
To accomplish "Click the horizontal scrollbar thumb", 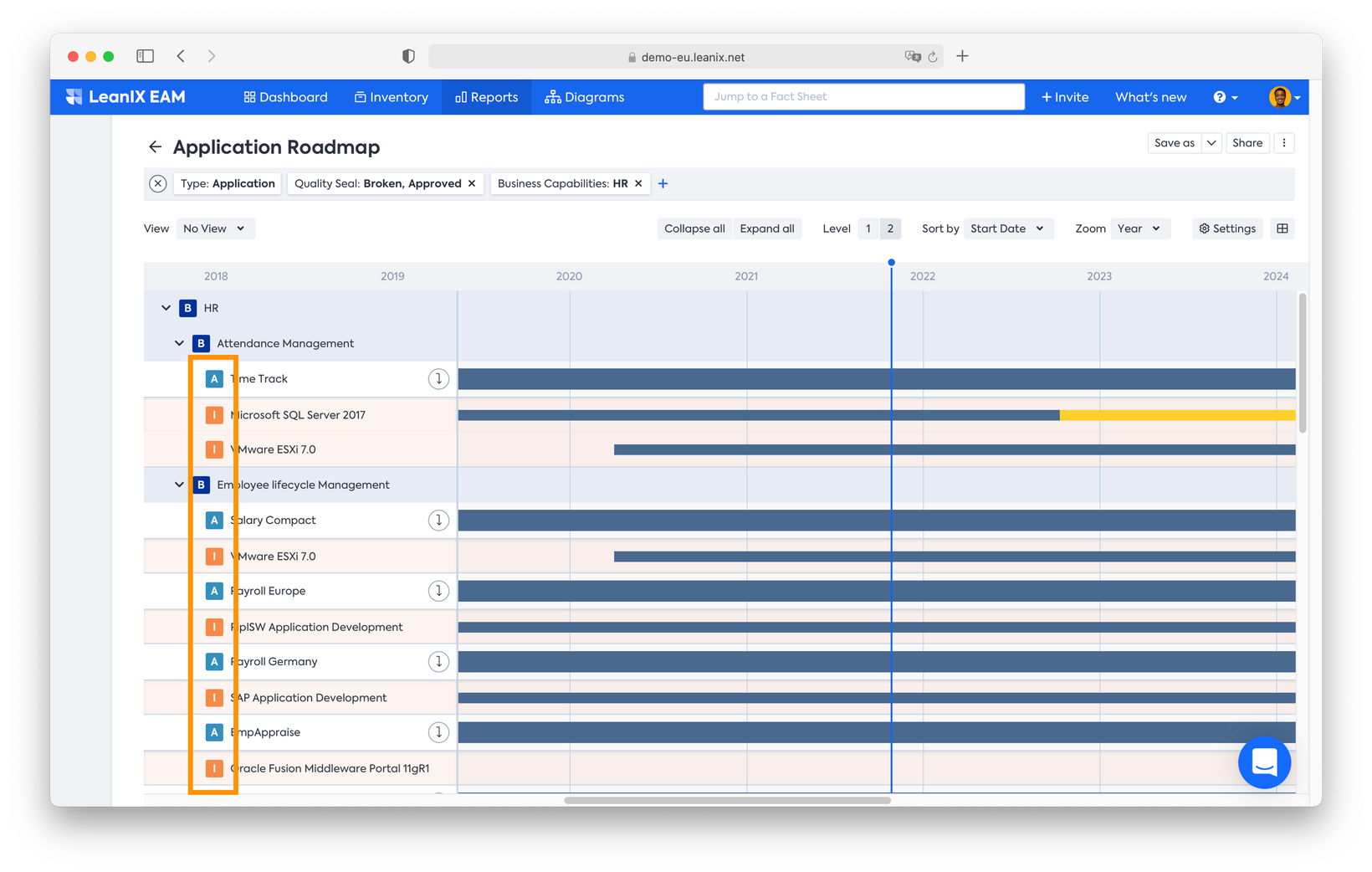I will (727, 801).
